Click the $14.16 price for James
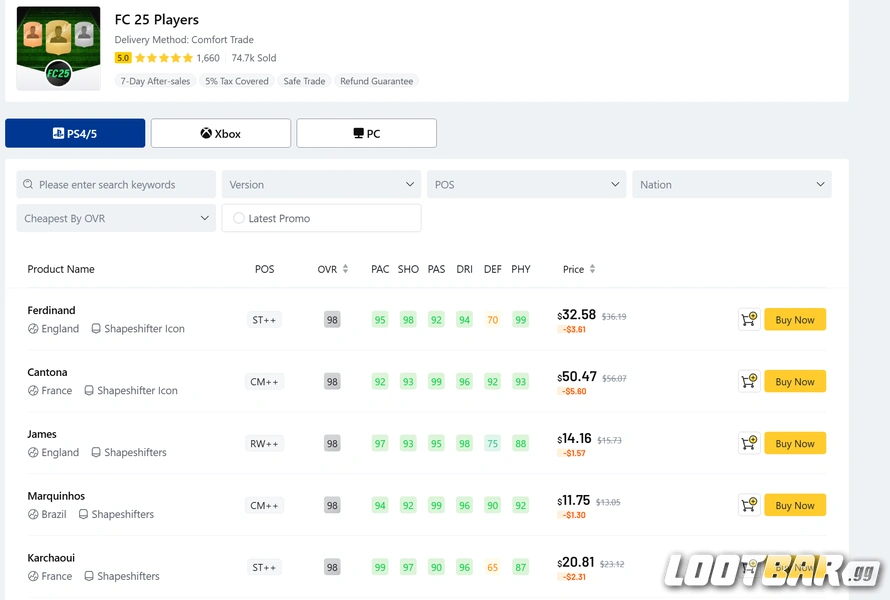Screen dimensions: 890x600 pos(574,439)
